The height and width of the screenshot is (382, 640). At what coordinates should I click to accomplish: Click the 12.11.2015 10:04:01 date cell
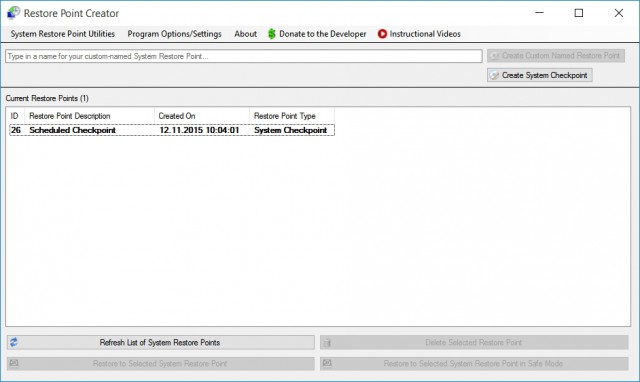[x=199, y=130]
